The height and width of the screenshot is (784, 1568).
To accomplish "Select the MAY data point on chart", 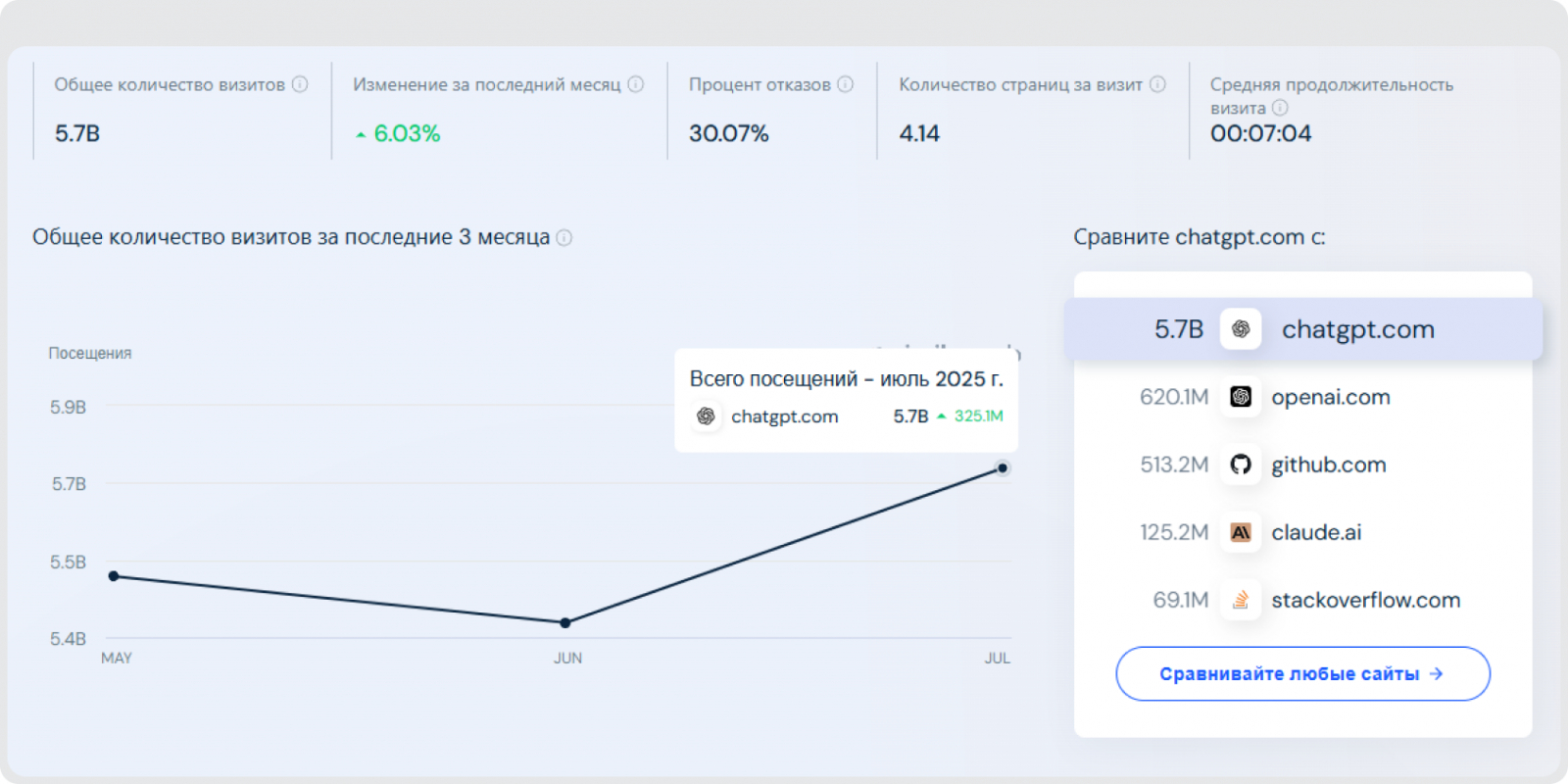I will (114, 576).
